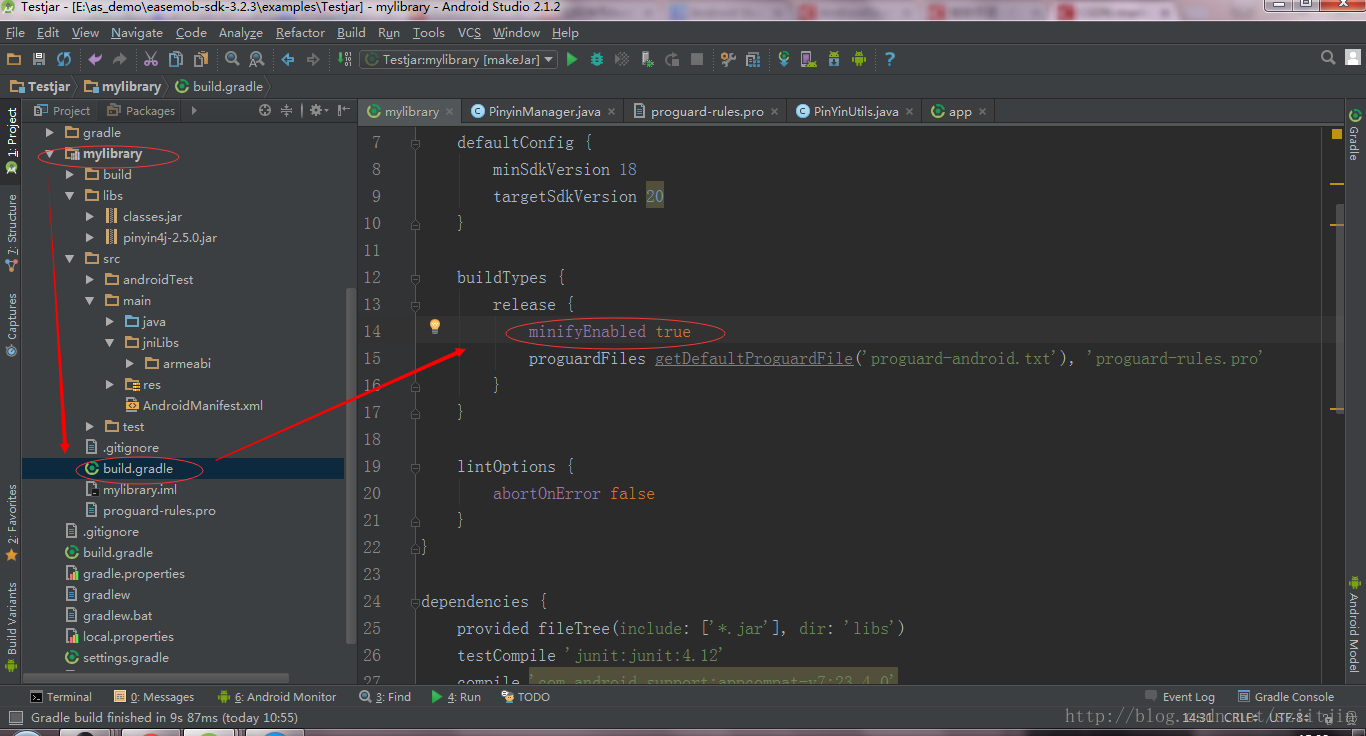Viewport: 1366px width, 736px height.
Task: Click the Paste toolbar icon
Action: point(201,60)
